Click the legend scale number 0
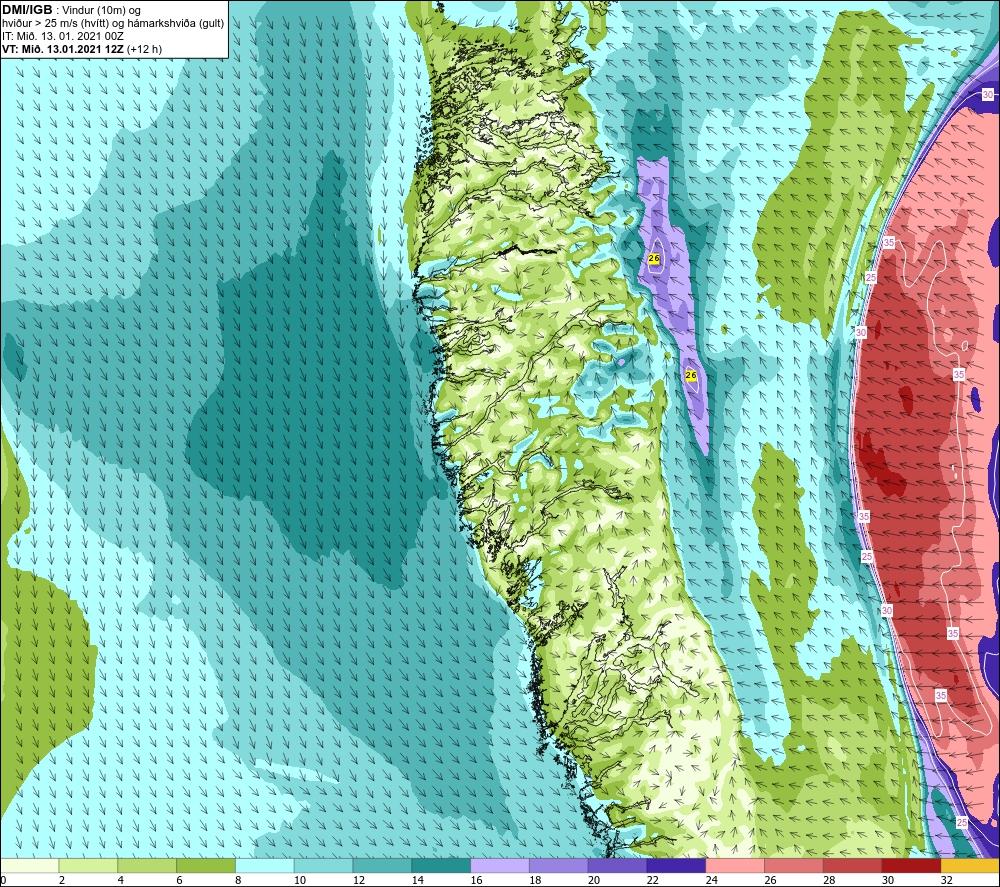Viewport: 1000px width, 887px height. [3, 880]
